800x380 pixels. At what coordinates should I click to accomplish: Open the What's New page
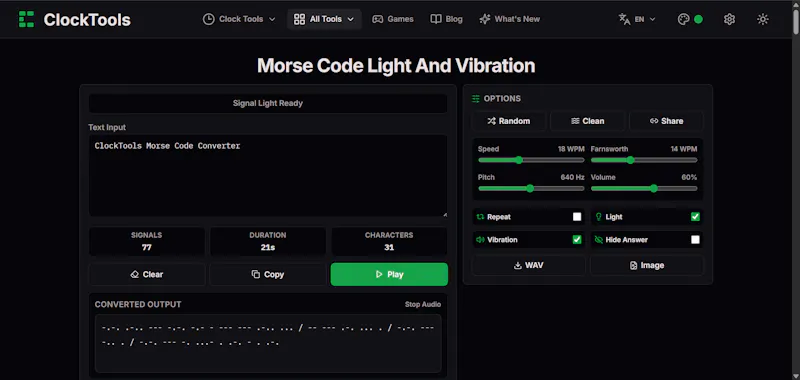(x=510, y=19)
